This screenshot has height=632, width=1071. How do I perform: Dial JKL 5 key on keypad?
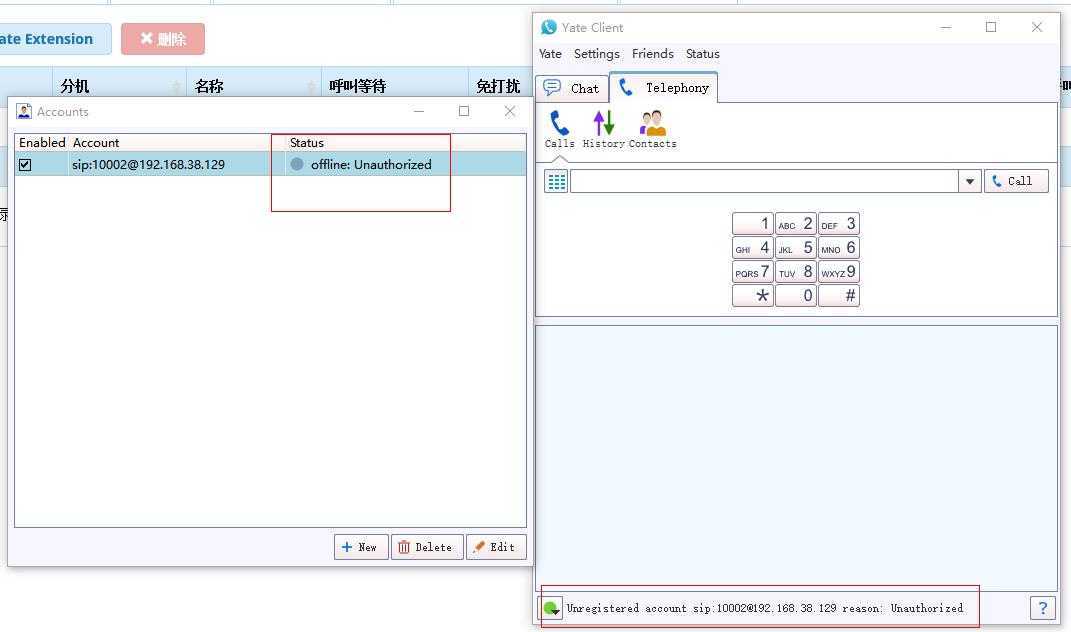coord(796,247)
